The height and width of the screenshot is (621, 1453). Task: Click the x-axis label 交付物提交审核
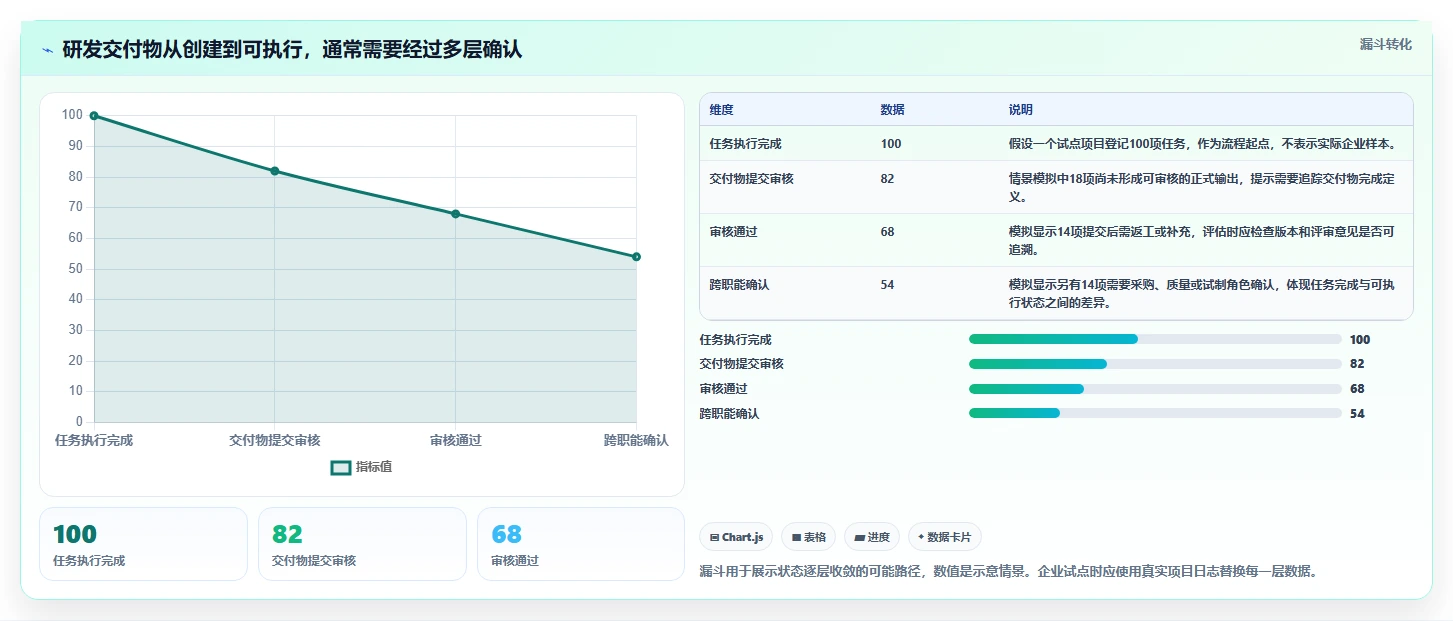(275, 440)
